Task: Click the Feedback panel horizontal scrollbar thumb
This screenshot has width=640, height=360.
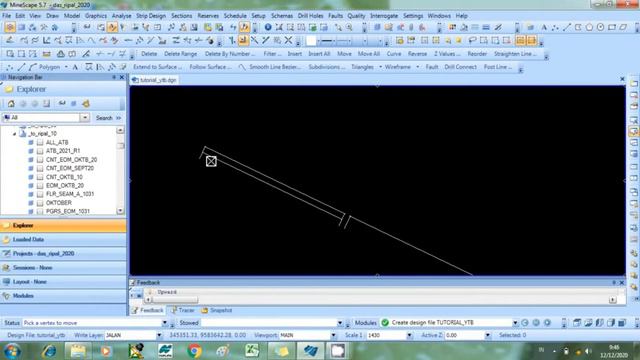Action: 175,300
